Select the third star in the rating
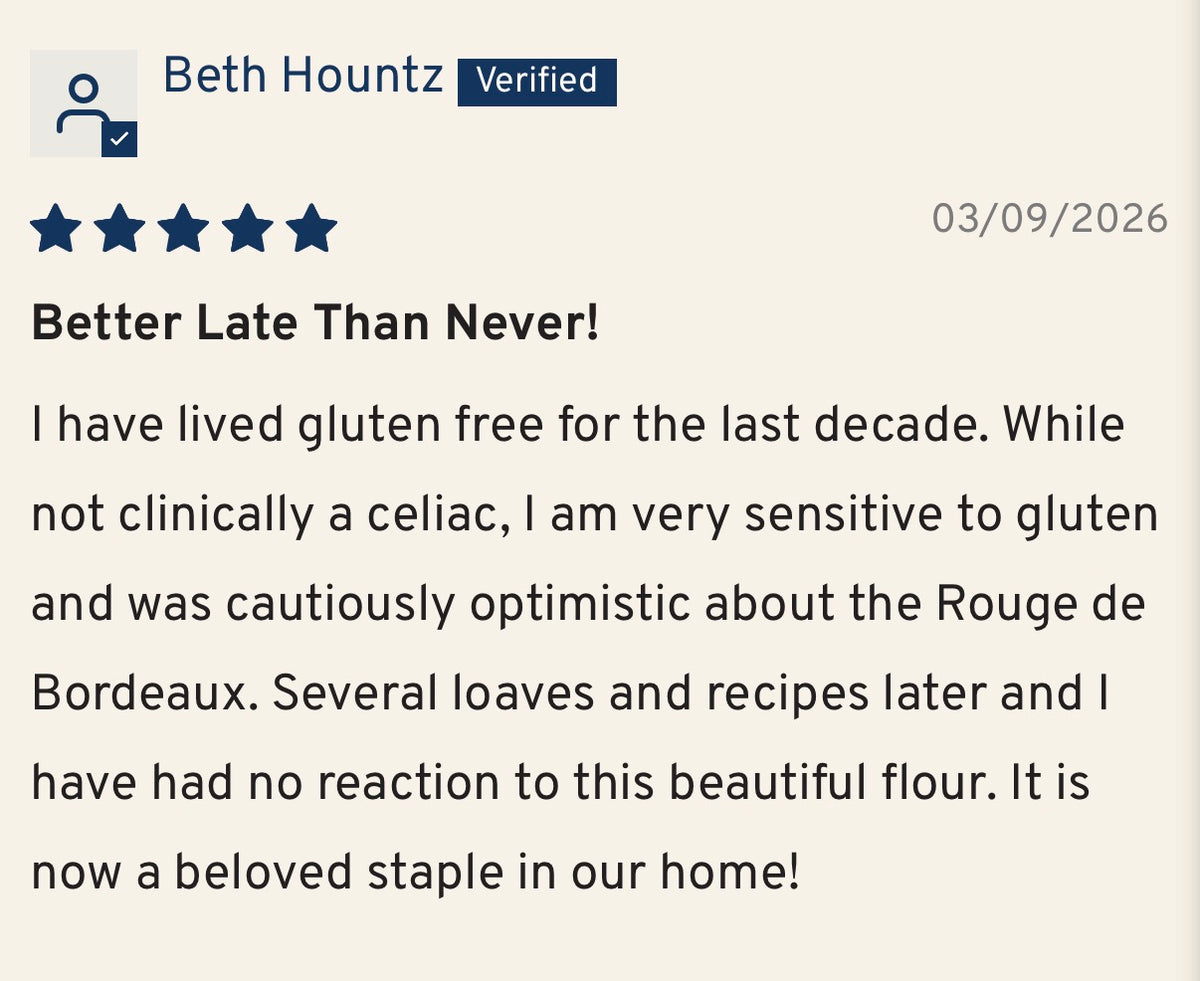 [x=184, y=229]
